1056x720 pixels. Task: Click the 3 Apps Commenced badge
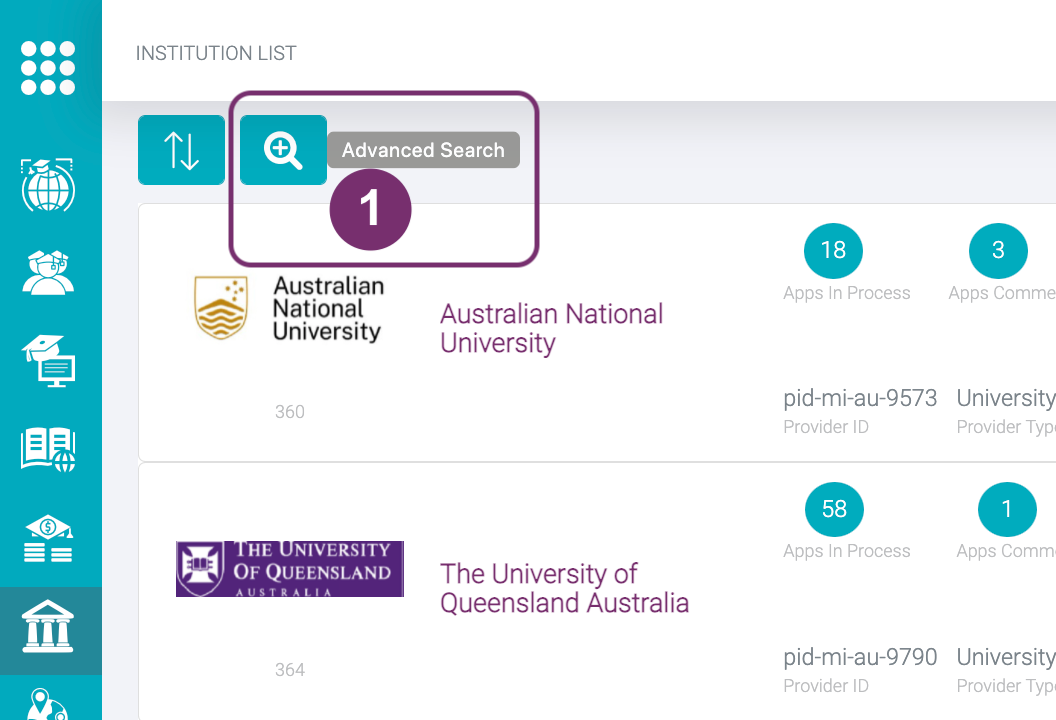coord(998,250)
